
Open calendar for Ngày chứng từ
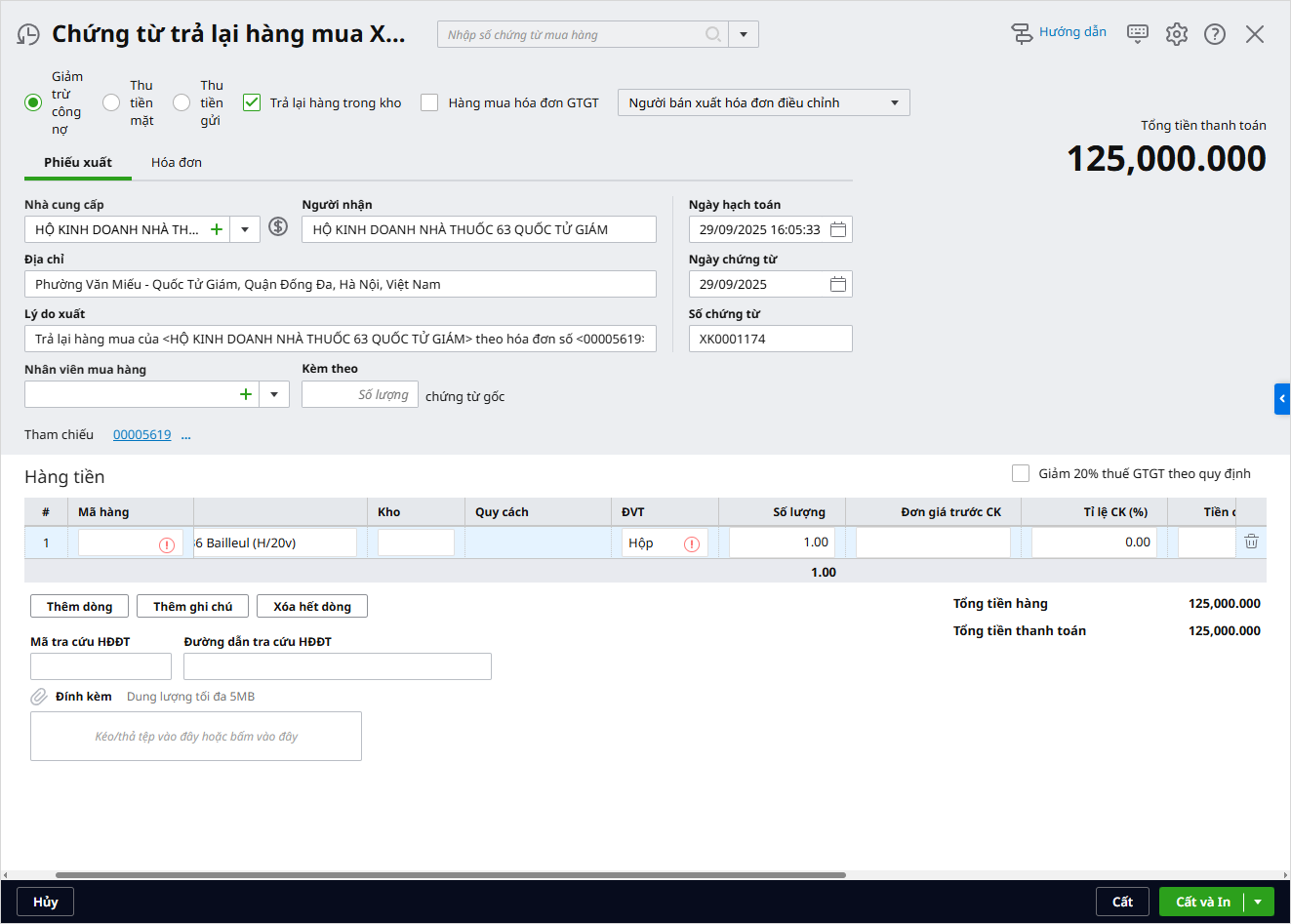(x=837, y=284)
